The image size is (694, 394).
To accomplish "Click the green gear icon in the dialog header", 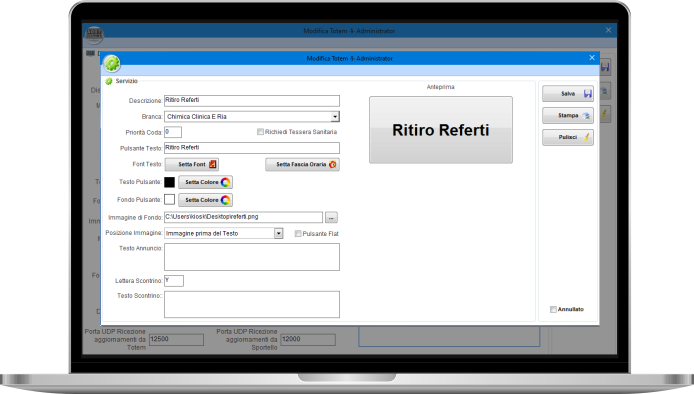I will [112, 64].
